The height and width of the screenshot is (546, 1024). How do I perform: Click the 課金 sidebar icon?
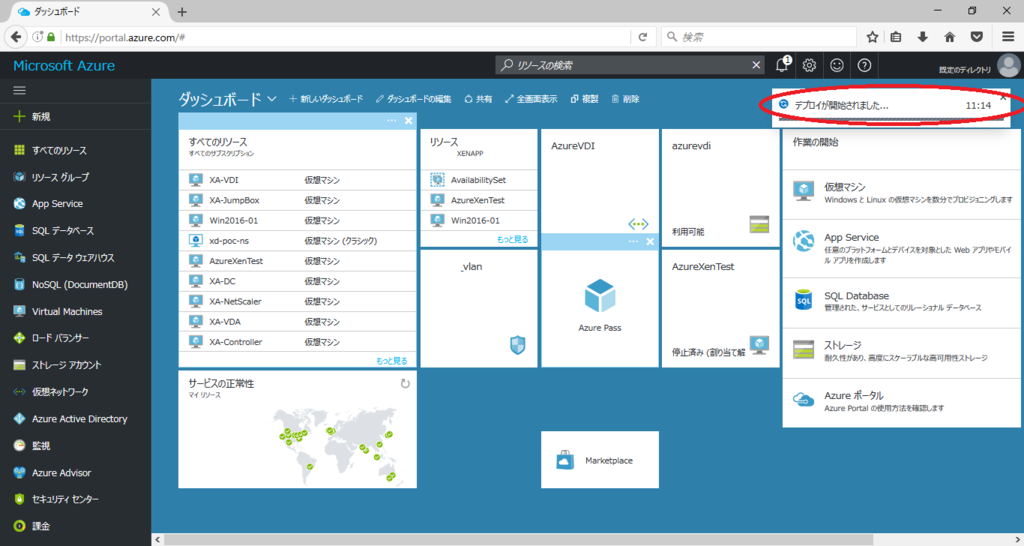coord(20,526)
